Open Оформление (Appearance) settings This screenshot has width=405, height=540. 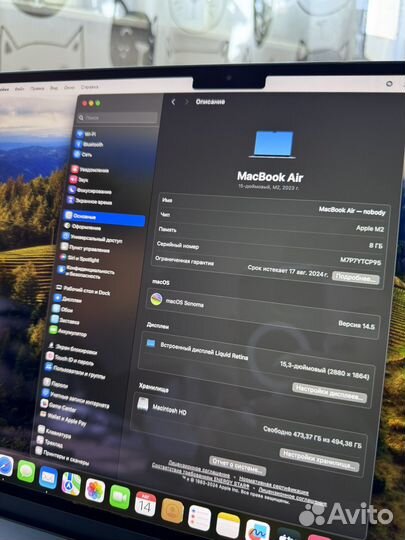82,227
